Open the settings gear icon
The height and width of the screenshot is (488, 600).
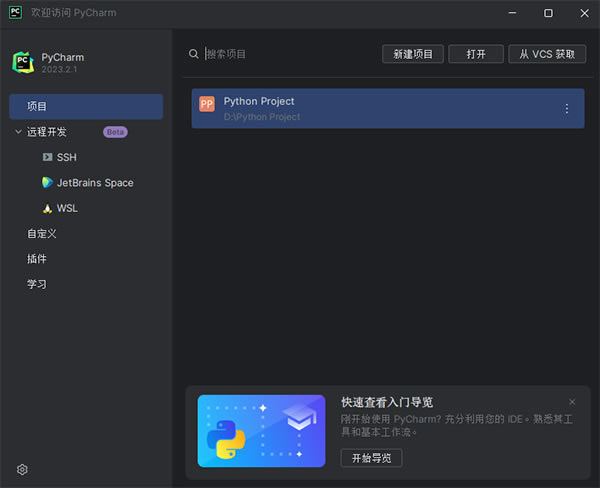22,469
